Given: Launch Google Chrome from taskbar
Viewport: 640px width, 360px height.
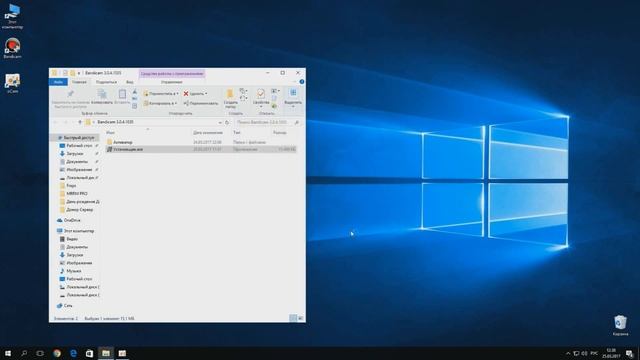Looking at the screenshot, I should (57, 353).
